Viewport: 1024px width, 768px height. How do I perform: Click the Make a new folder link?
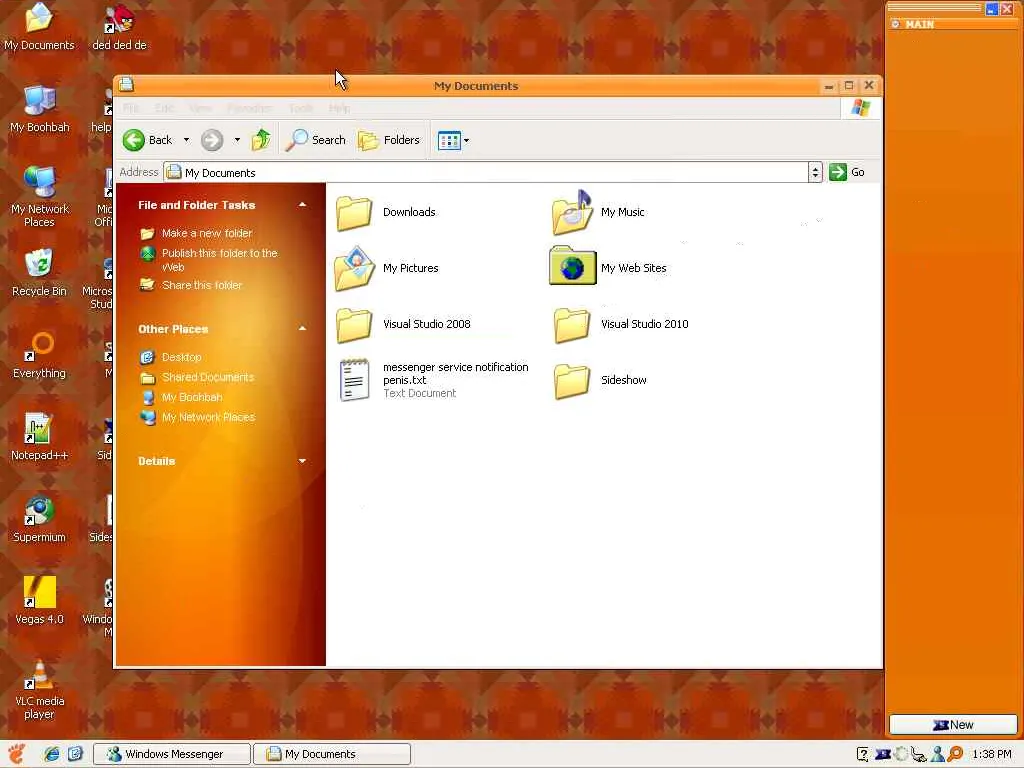coord(206,233)
